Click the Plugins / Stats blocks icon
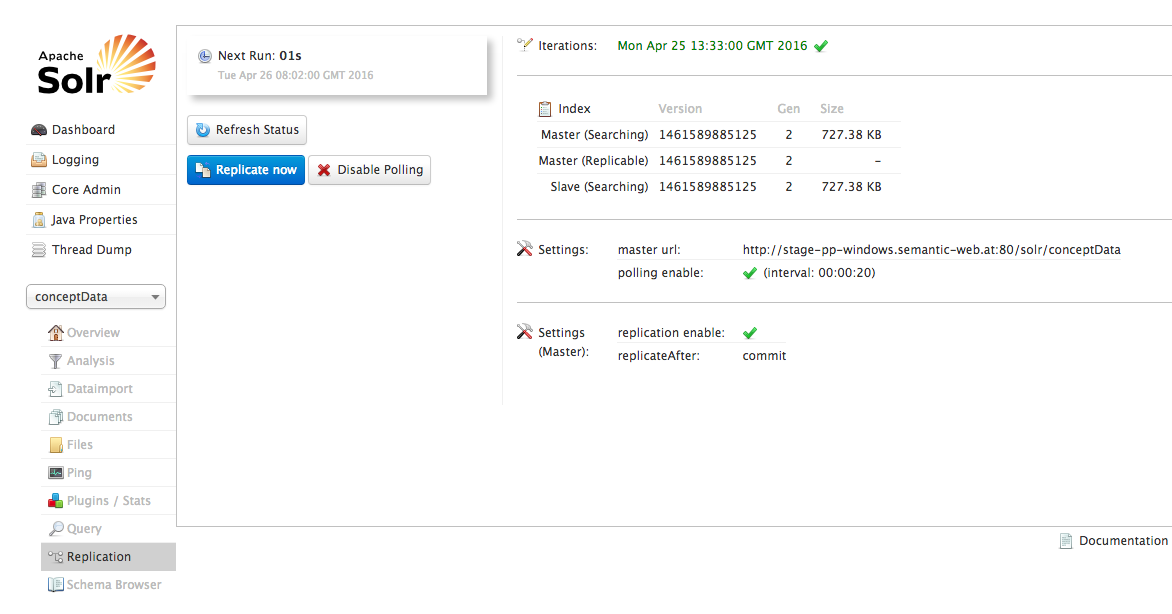 pyautogui.click(x=56, y=501)
